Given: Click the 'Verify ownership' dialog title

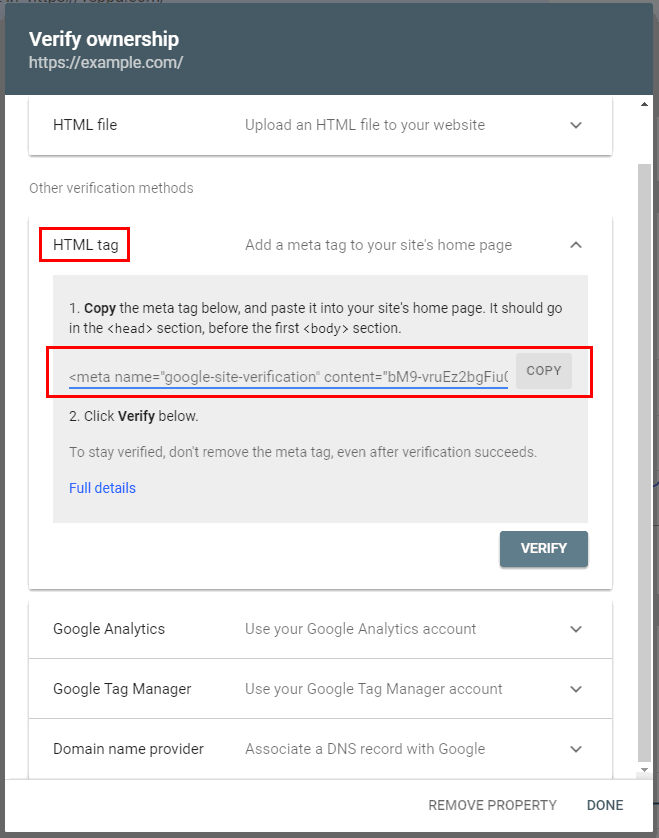Looking at the screenshot, I should (x=104, y=39).
